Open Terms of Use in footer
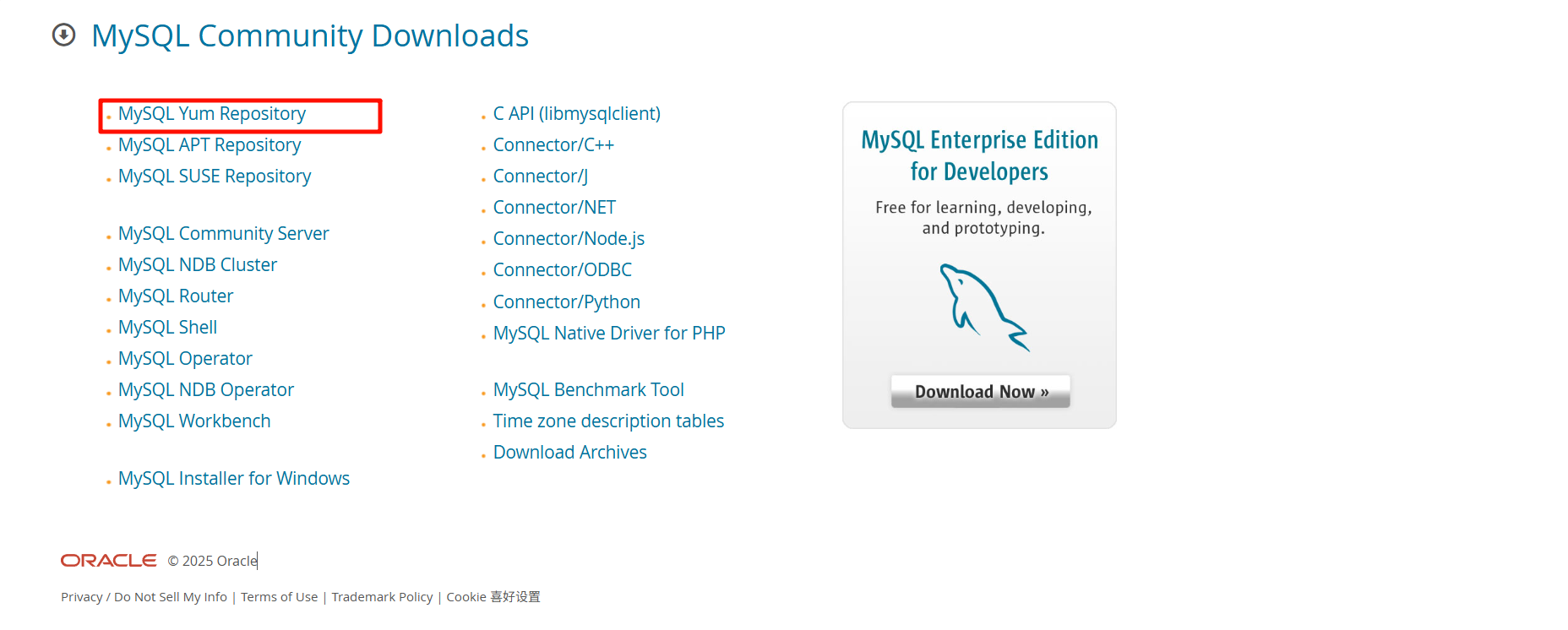The width and height of the screenshot is (1568, 630). [279, 597]
